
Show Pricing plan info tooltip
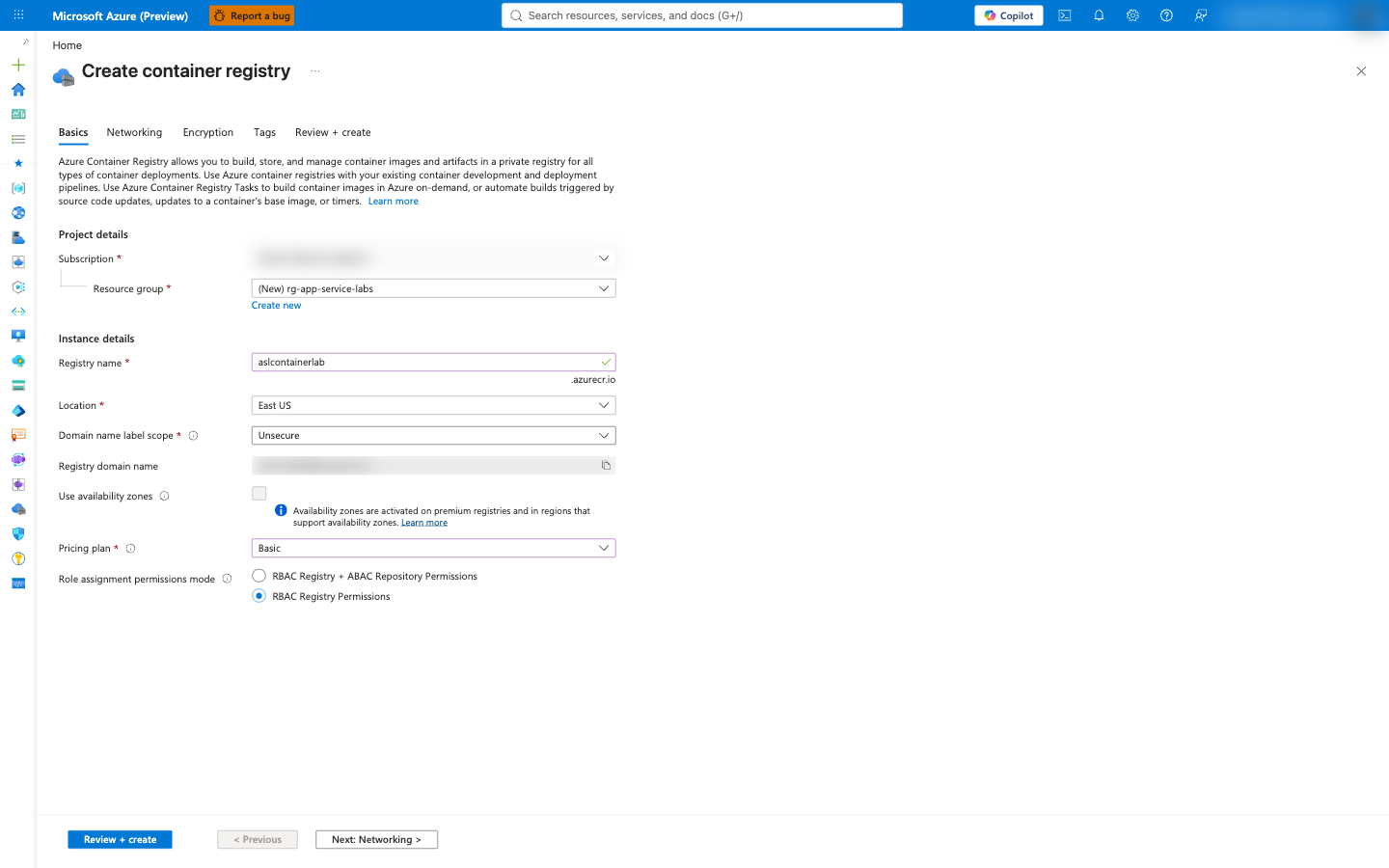(130, 549)
